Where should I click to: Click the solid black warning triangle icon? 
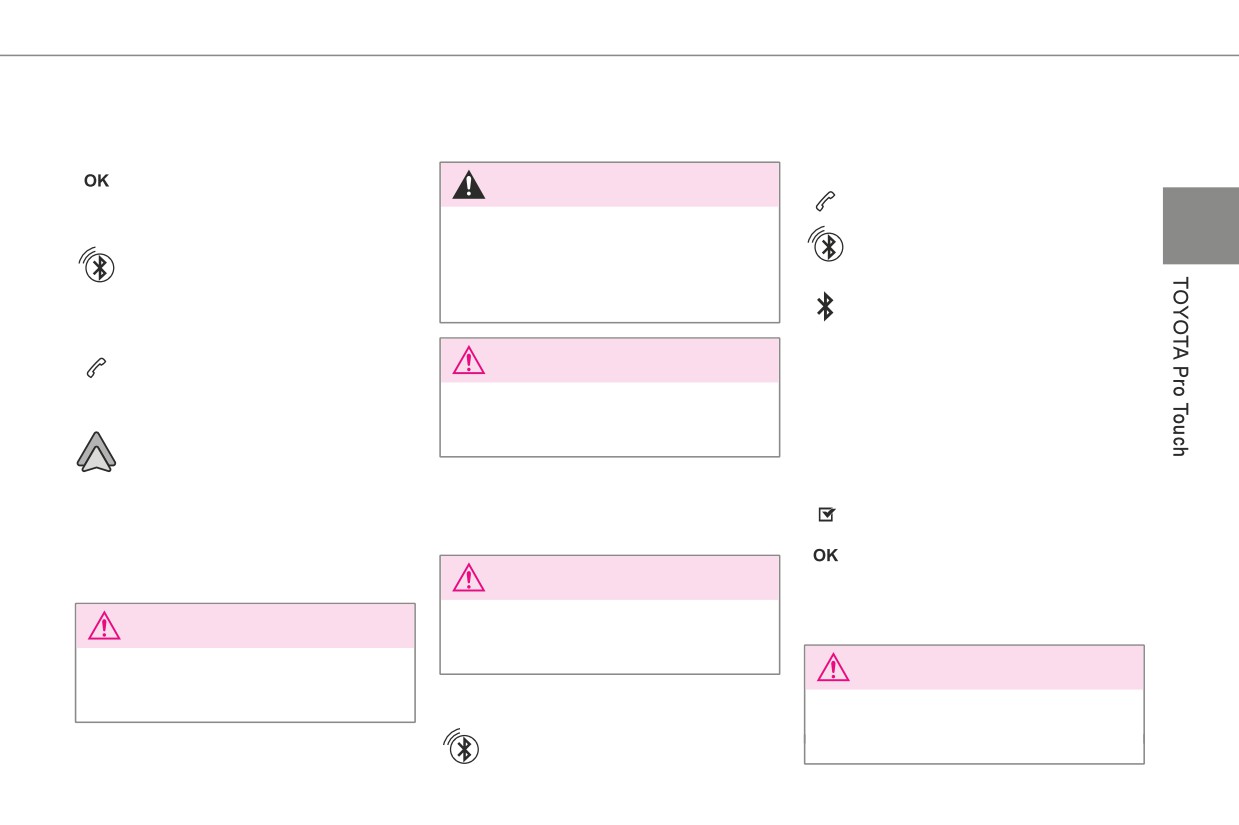click(468, 185)
